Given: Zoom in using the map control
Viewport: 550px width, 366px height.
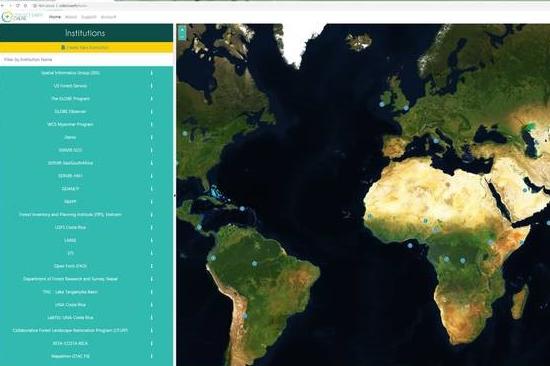Looking at the screenshot, I should (x=182, y=30).
